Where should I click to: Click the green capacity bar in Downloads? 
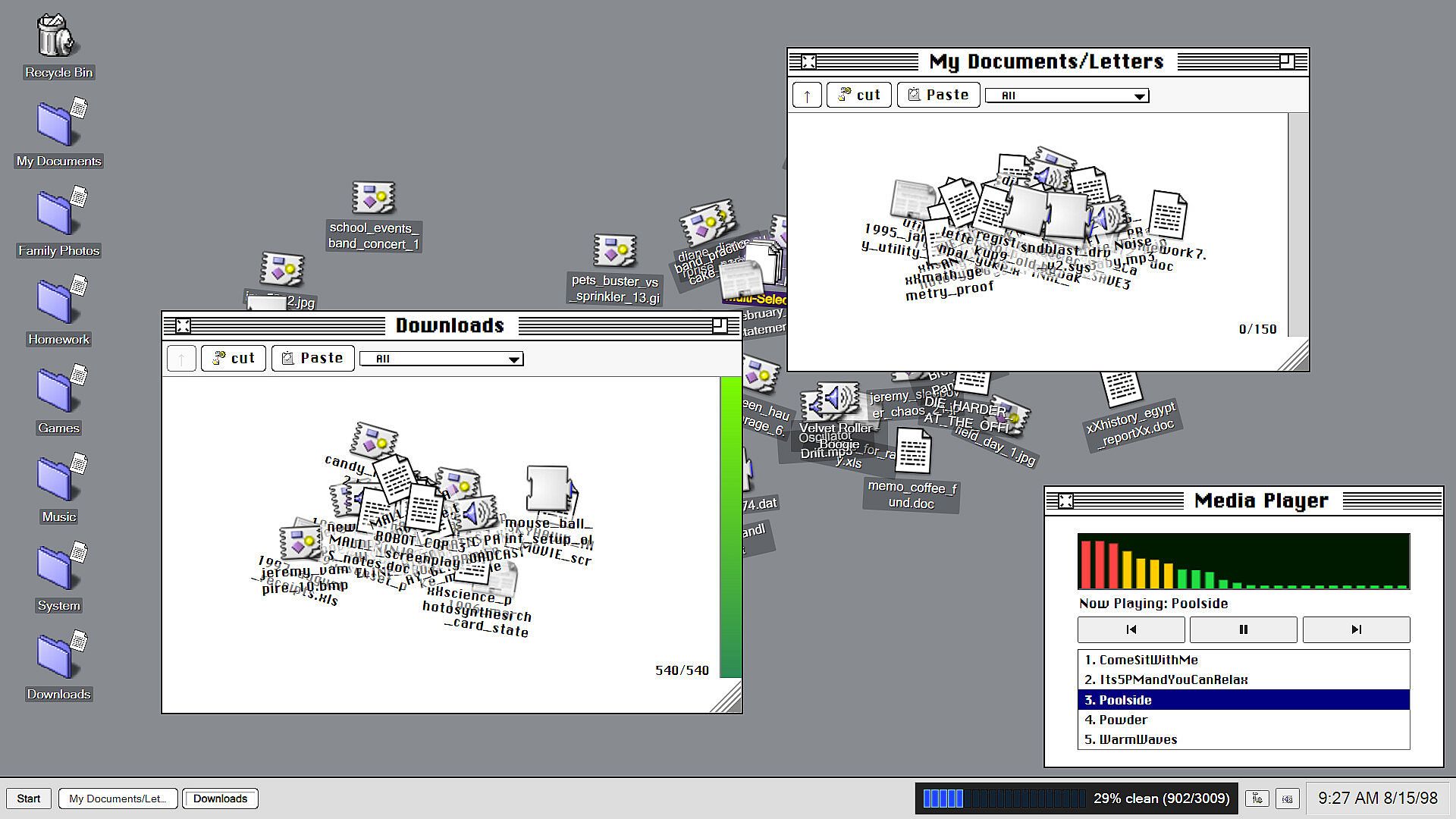pyautogui.click(x=730, y=527)
